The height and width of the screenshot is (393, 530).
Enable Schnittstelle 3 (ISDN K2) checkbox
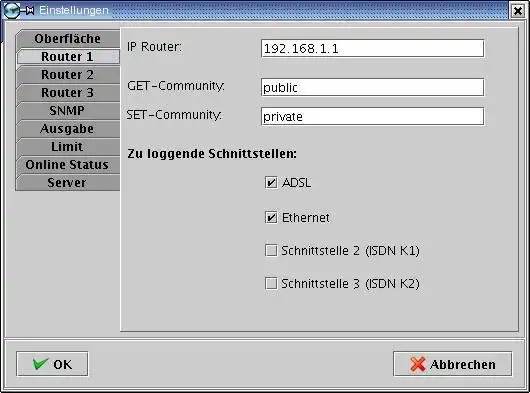pos(271,284)
